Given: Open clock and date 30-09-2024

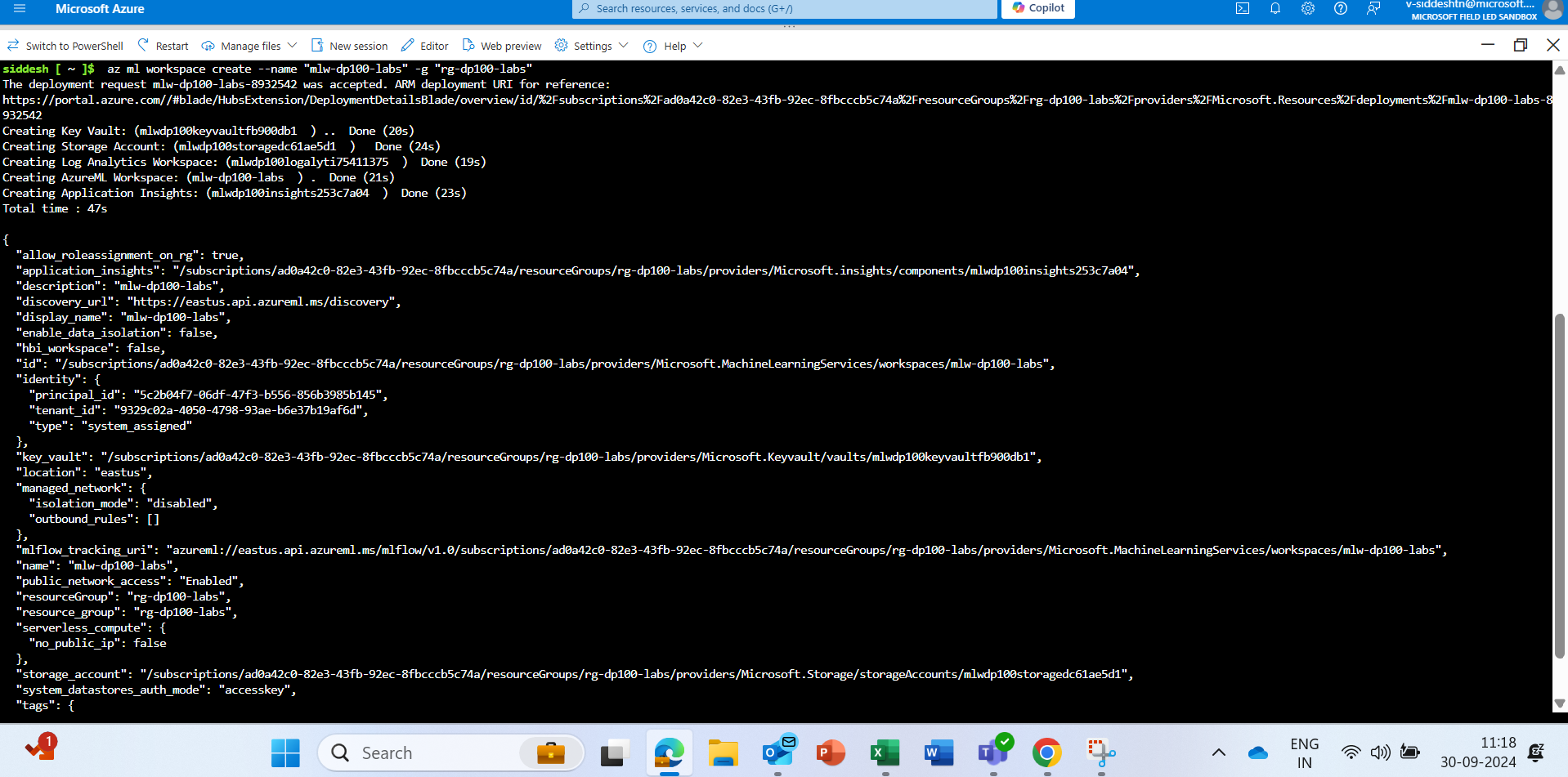Looking at the screenshot, I should [1478, 752].
